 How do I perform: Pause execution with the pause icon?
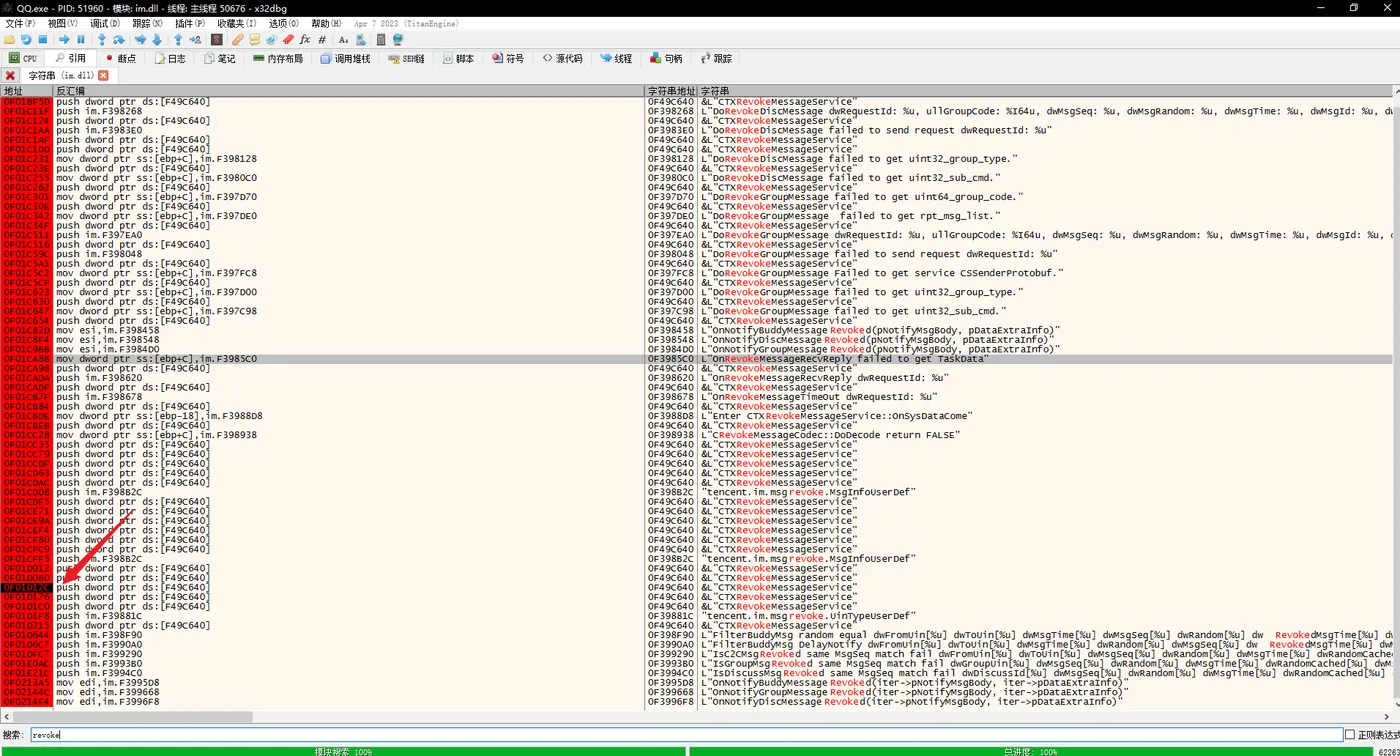[x=81, y=40]
